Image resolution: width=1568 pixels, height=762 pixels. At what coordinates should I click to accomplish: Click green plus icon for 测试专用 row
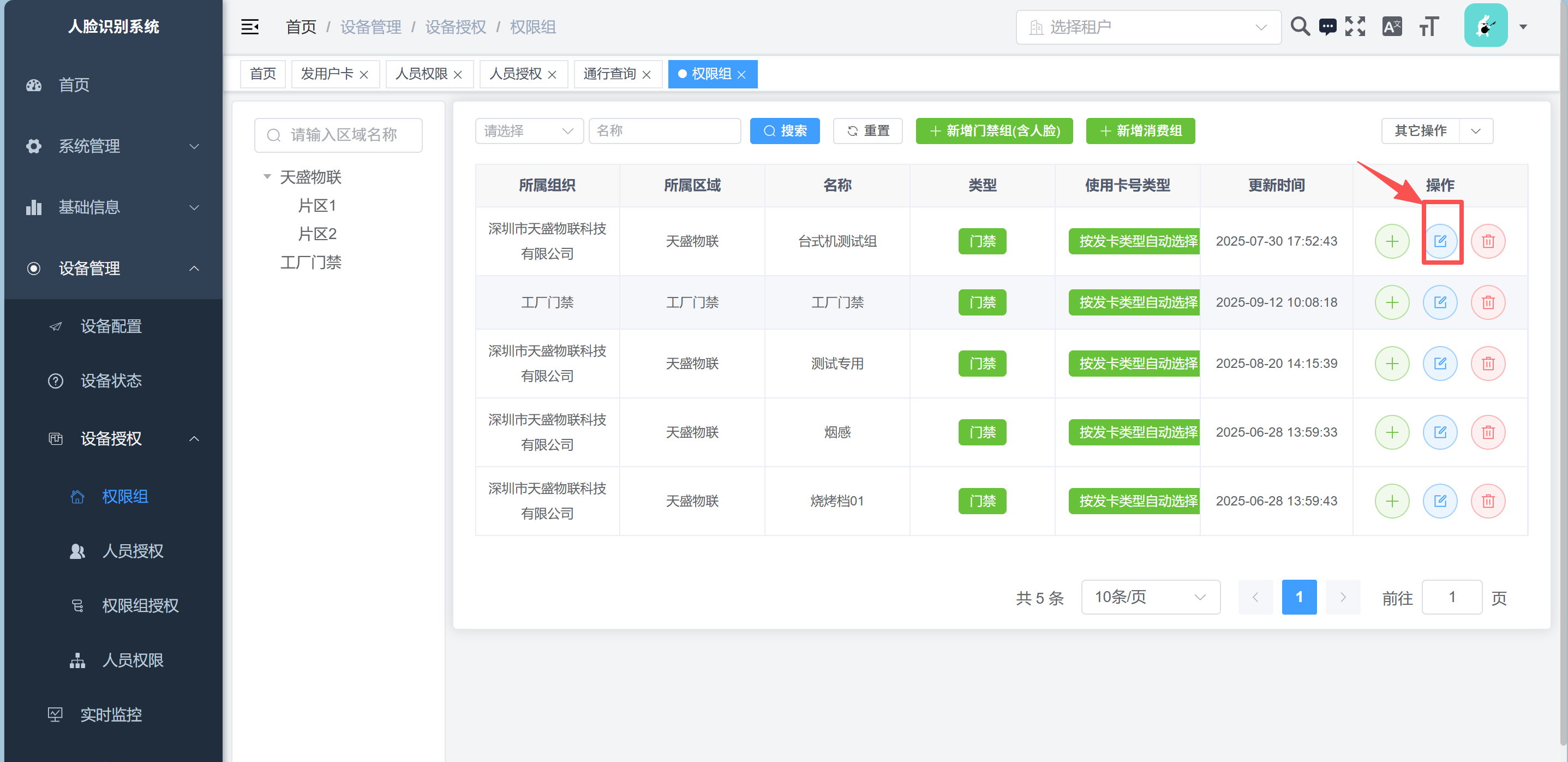[1391, 364]
